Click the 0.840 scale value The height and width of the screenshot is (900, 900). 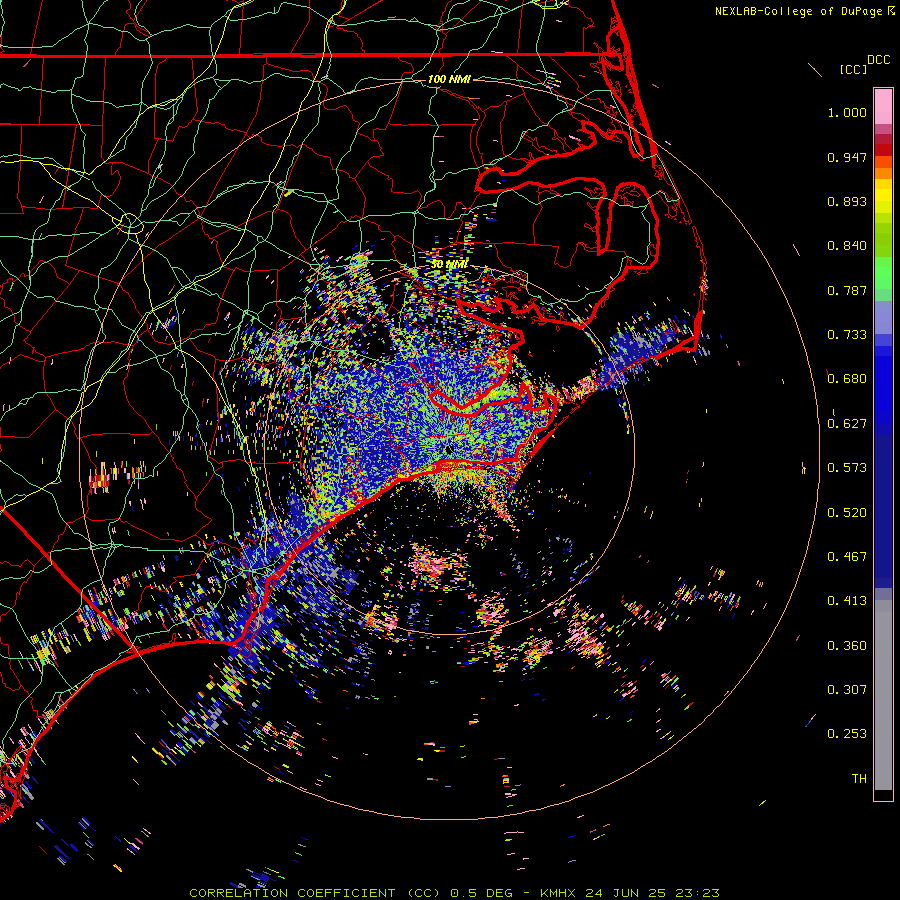(847, 246)
